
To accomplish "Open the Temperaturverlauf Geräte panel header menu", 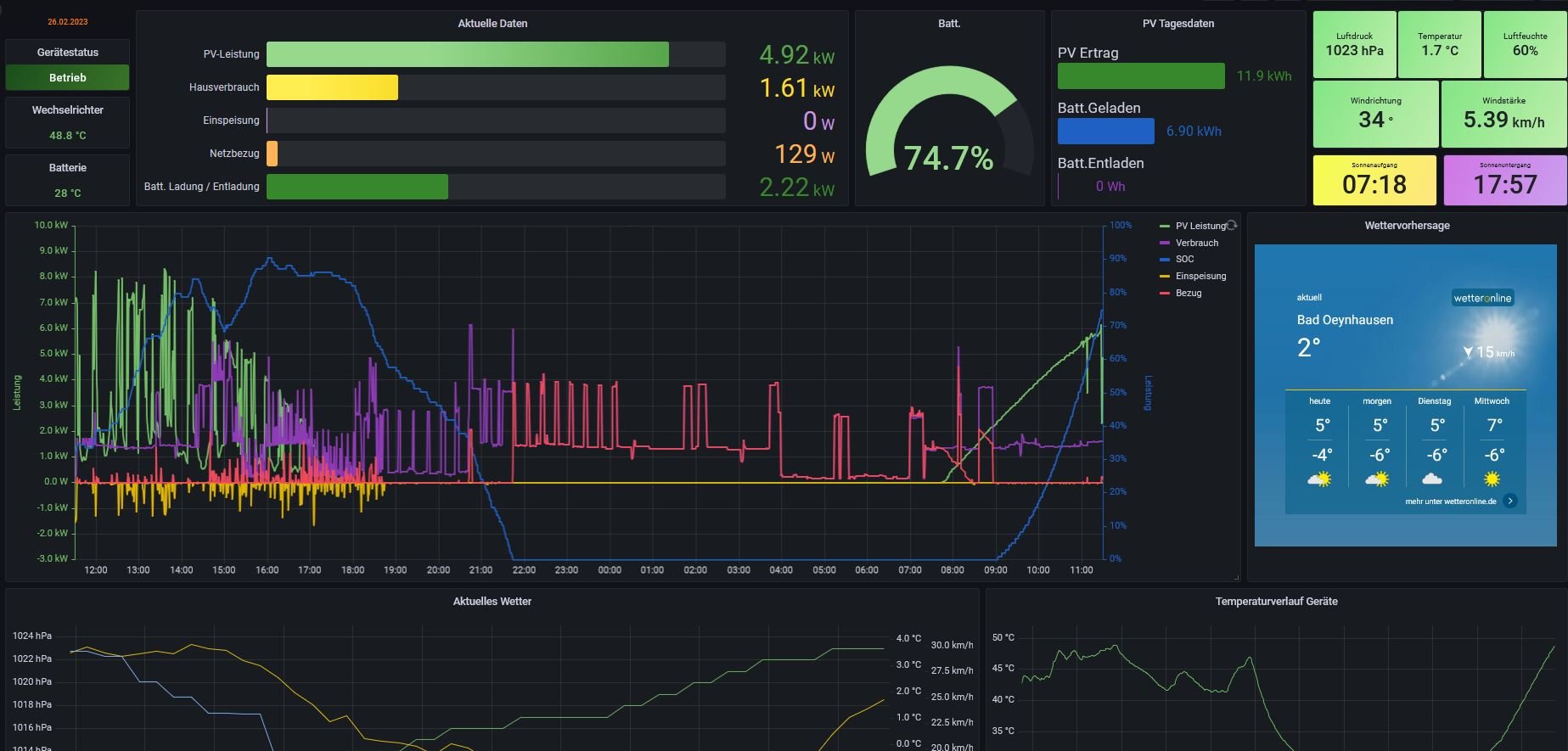I will (x=1276, y=602).
